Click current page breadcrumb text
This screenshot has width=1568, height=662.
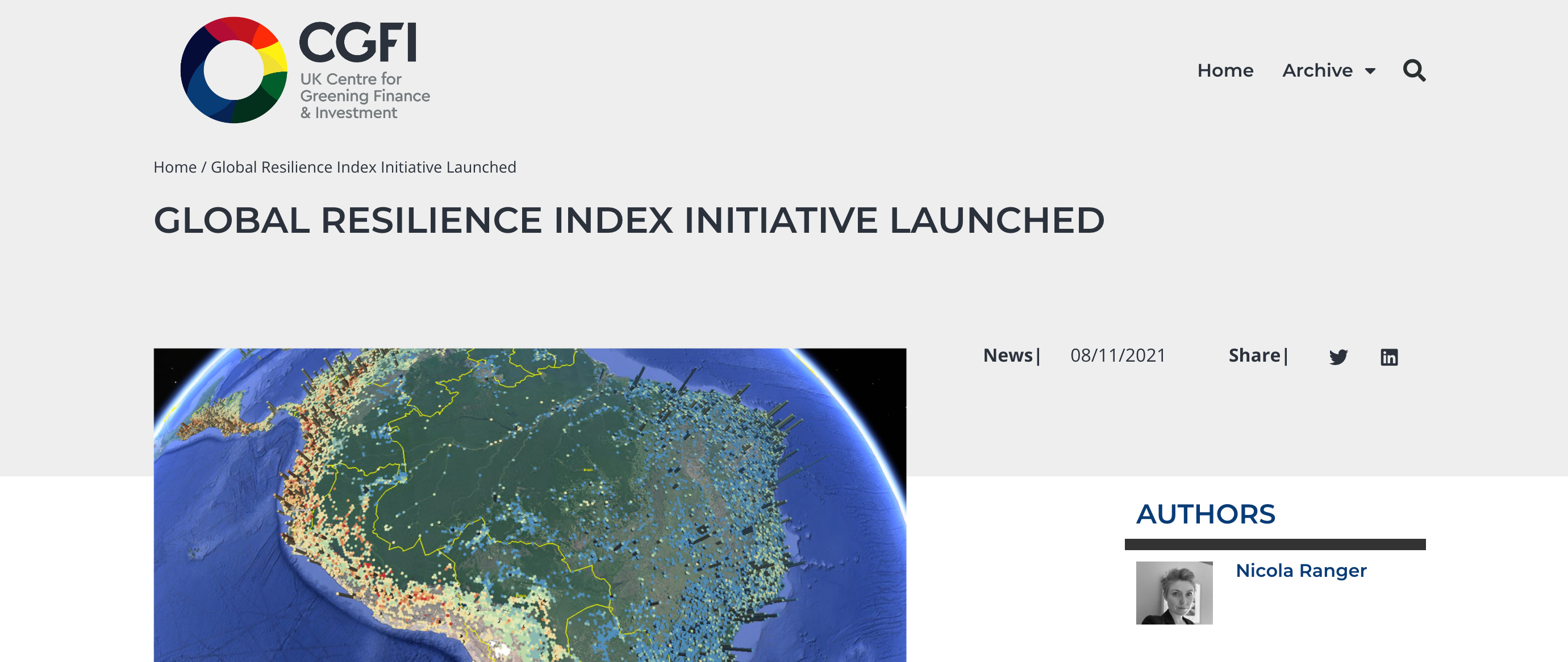click(363, 167)
